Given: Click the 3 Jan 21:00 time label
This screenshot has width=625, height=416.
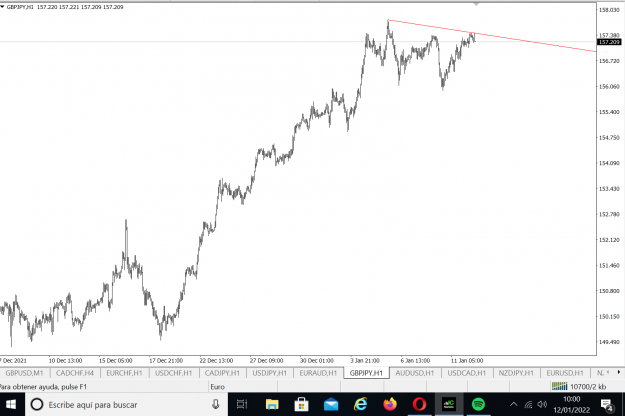Looking at the screenshot, I should [x=365, y=360].
